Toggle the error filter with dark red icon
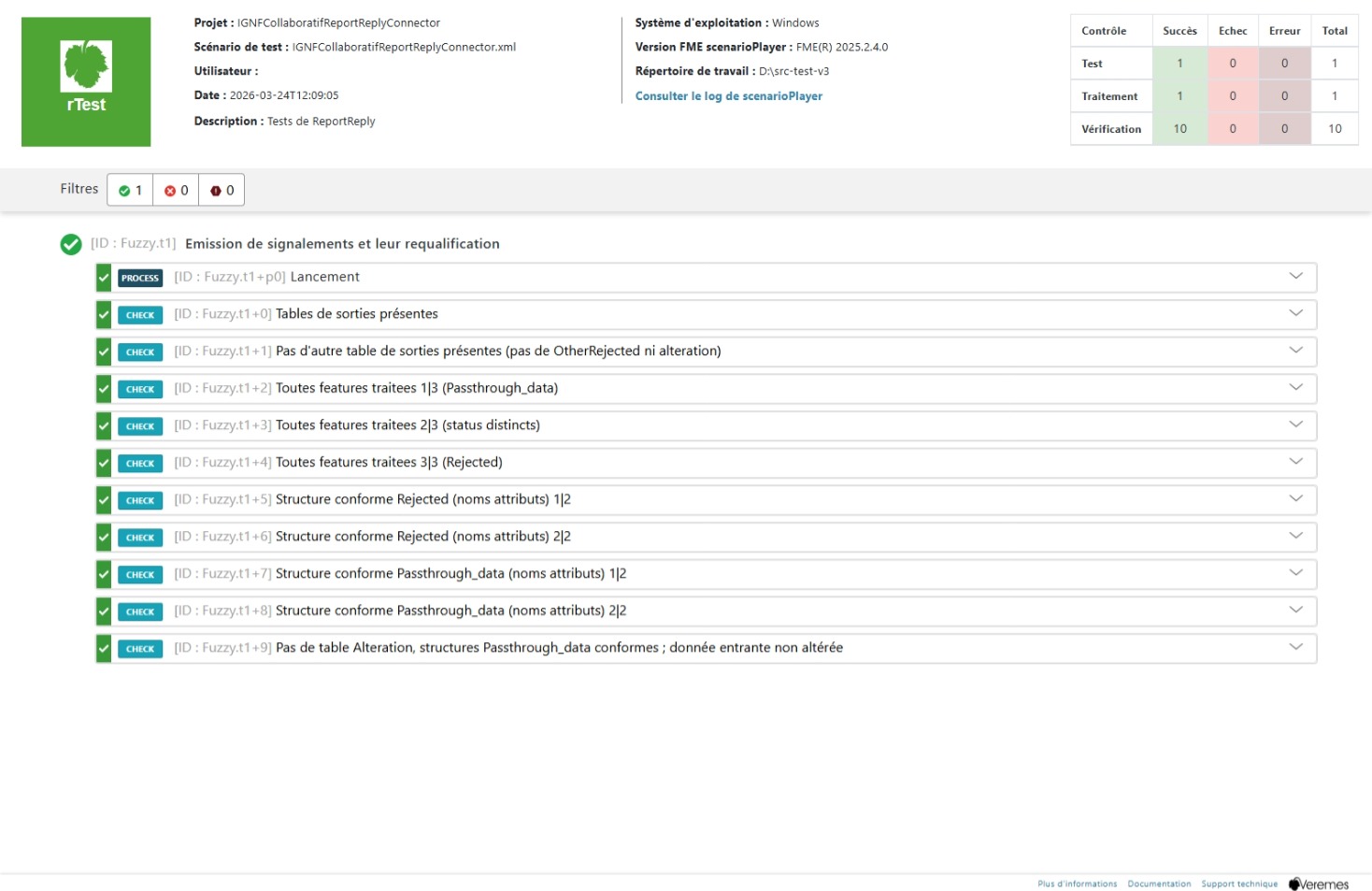Image resolution: width=1372 pixels, height=891 pixels. [x=222, y=191]
